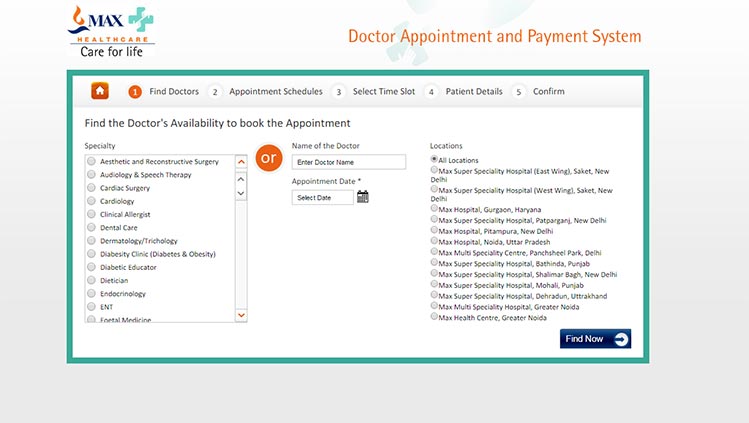Click the specialty list scrollbar track
Image resolution: width=749 pixels, height=423 pixels.
click(241, 254)
